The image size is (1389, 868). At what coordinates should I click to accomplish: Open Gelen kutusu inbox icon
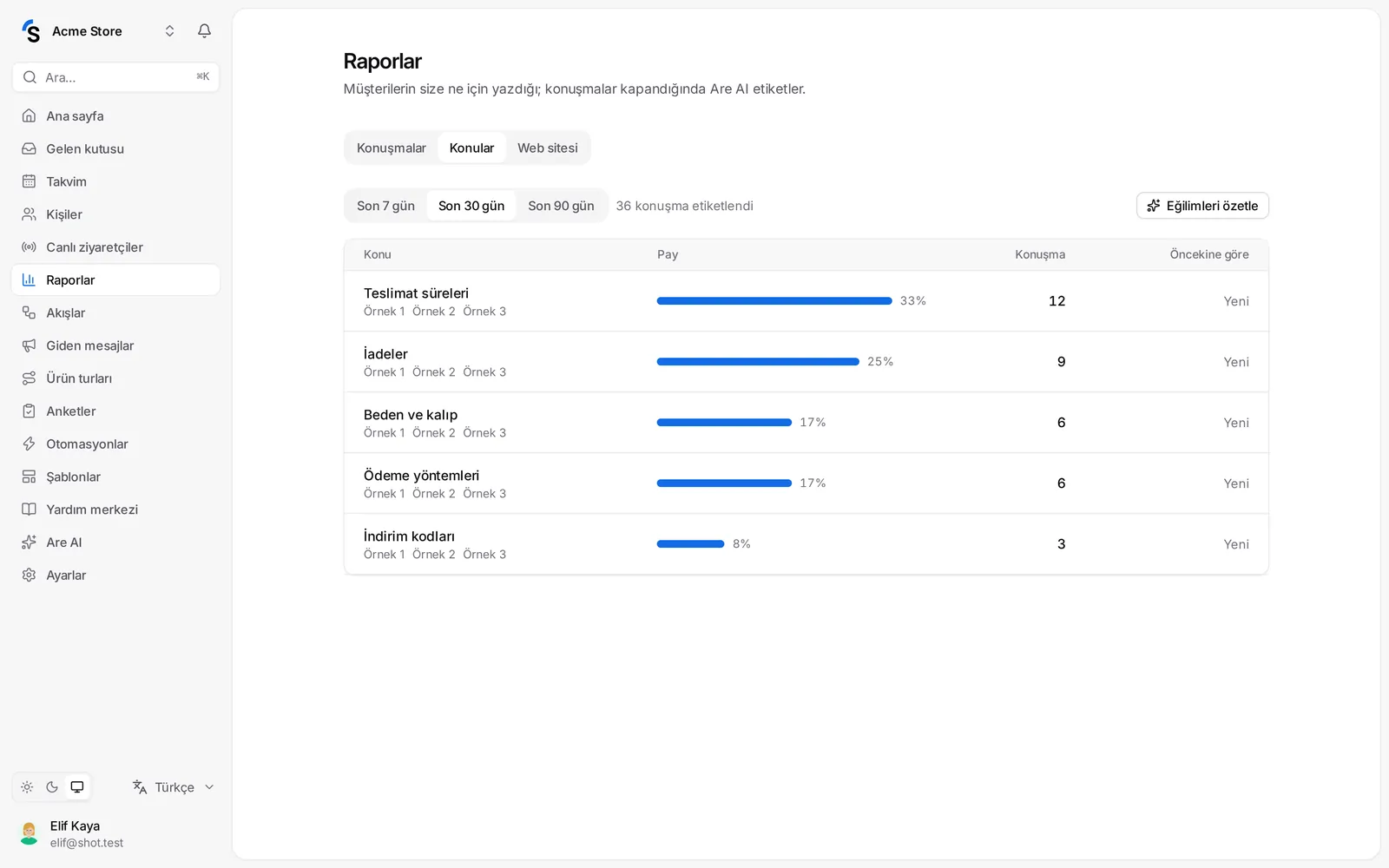(x=29, y=149)
